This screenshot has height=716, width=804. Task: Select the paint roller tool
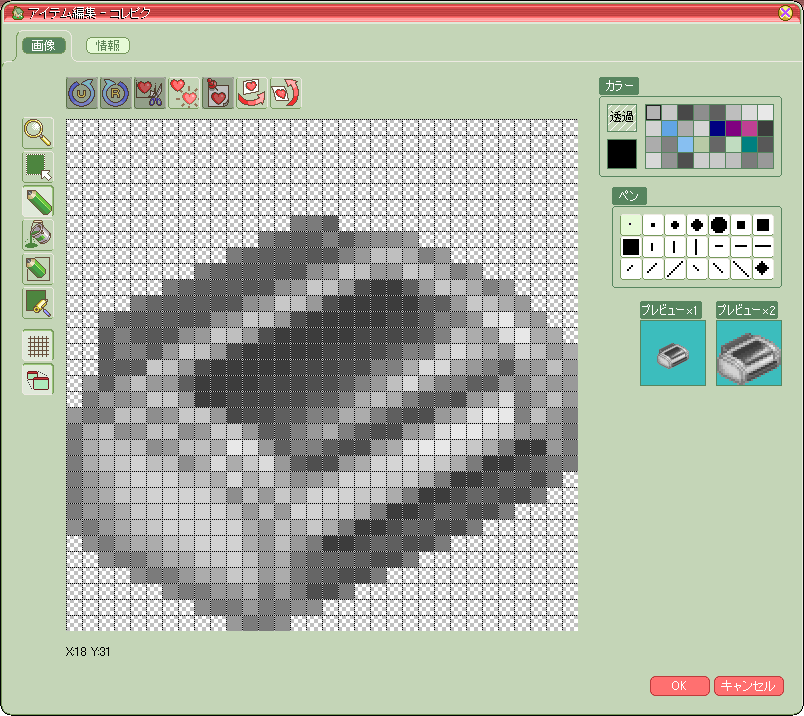pyautogui.click(x=38, y=303)
